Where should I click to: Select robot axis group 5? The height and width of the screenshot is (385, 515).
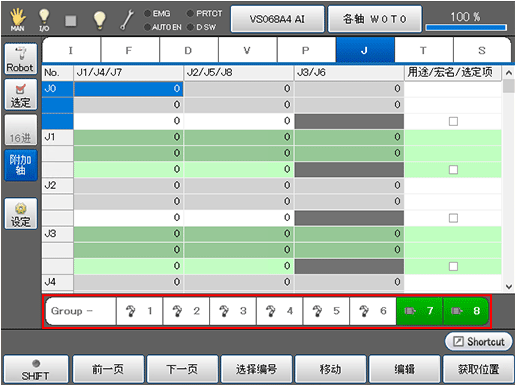point(326,311)
